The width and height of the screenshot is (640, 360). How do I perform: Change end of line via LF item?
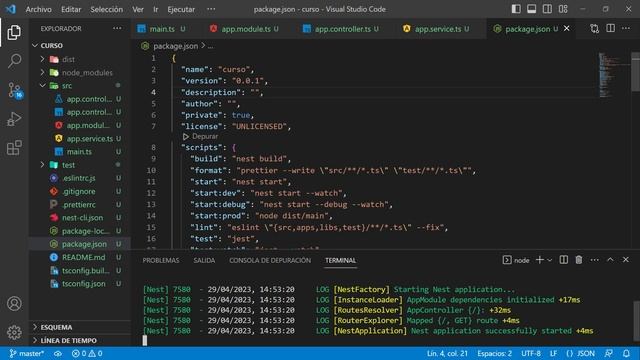(553, 353)
